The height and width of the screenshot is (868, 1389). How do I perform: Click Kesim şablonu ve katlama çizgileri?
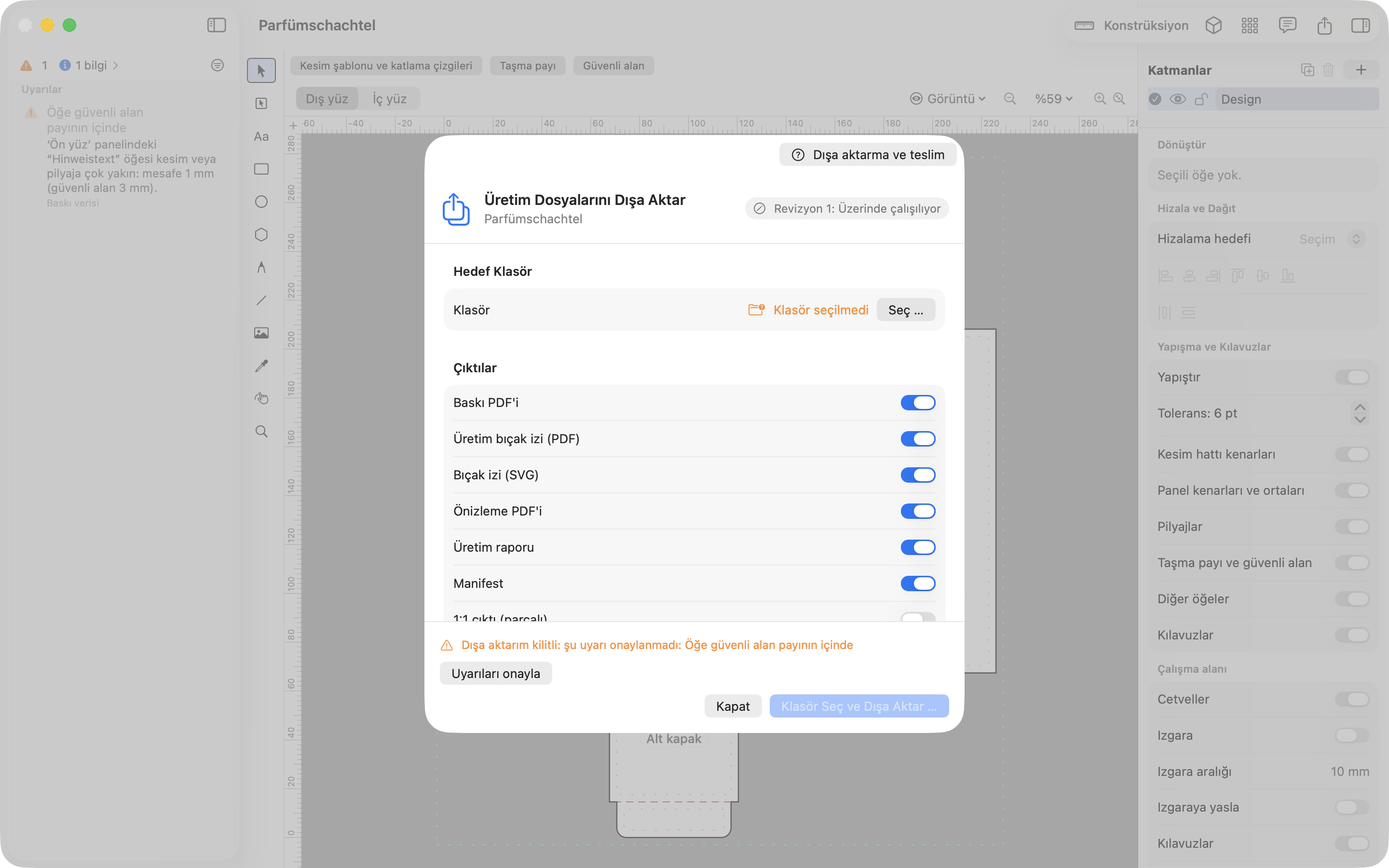tap(386, 66)
